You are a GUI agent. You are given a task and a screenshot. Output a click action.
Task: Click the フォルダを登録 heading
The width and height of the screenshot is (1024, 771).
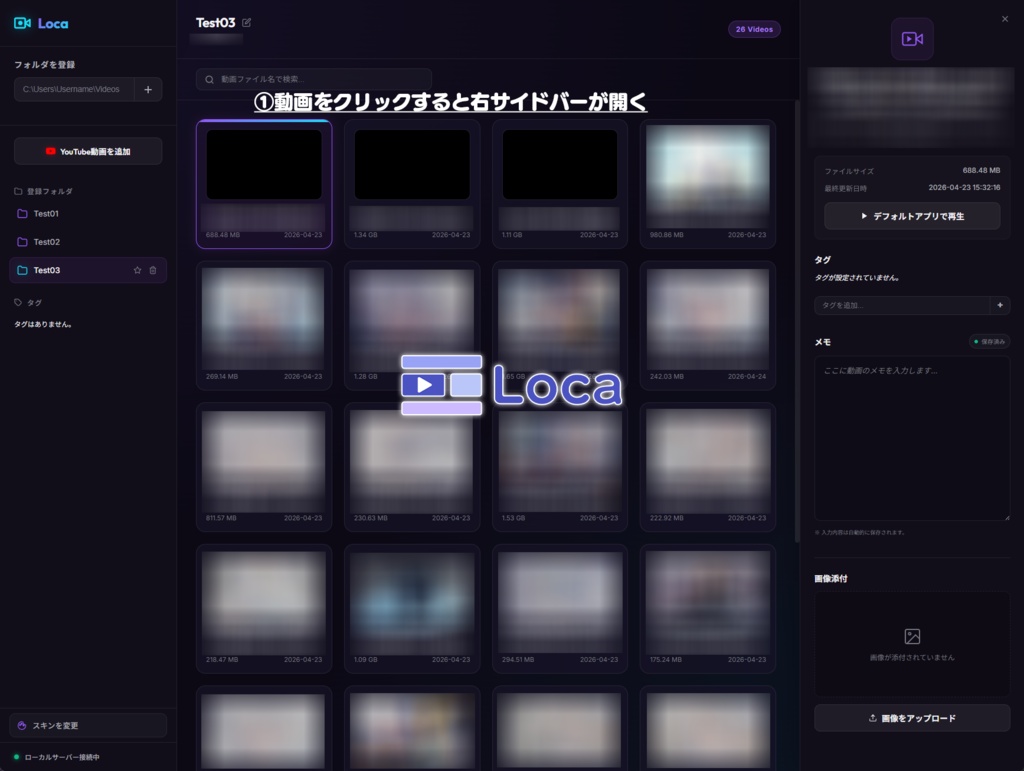pyautogui.click(x=44, y=65)
